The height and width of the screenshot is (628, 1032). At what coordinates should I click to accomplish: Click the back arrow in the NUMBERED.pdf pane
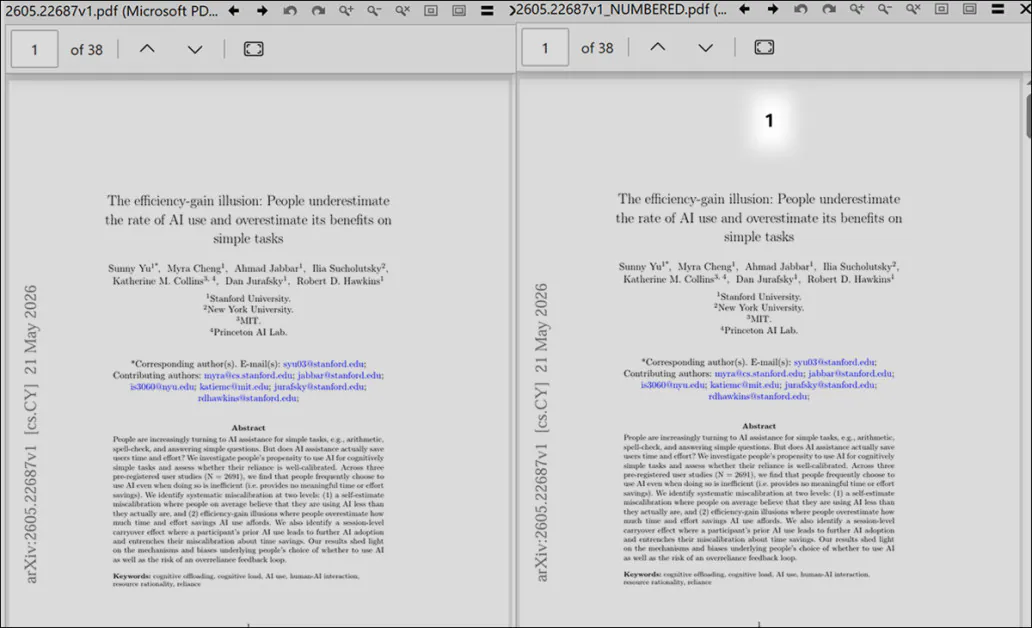point(744,9)
